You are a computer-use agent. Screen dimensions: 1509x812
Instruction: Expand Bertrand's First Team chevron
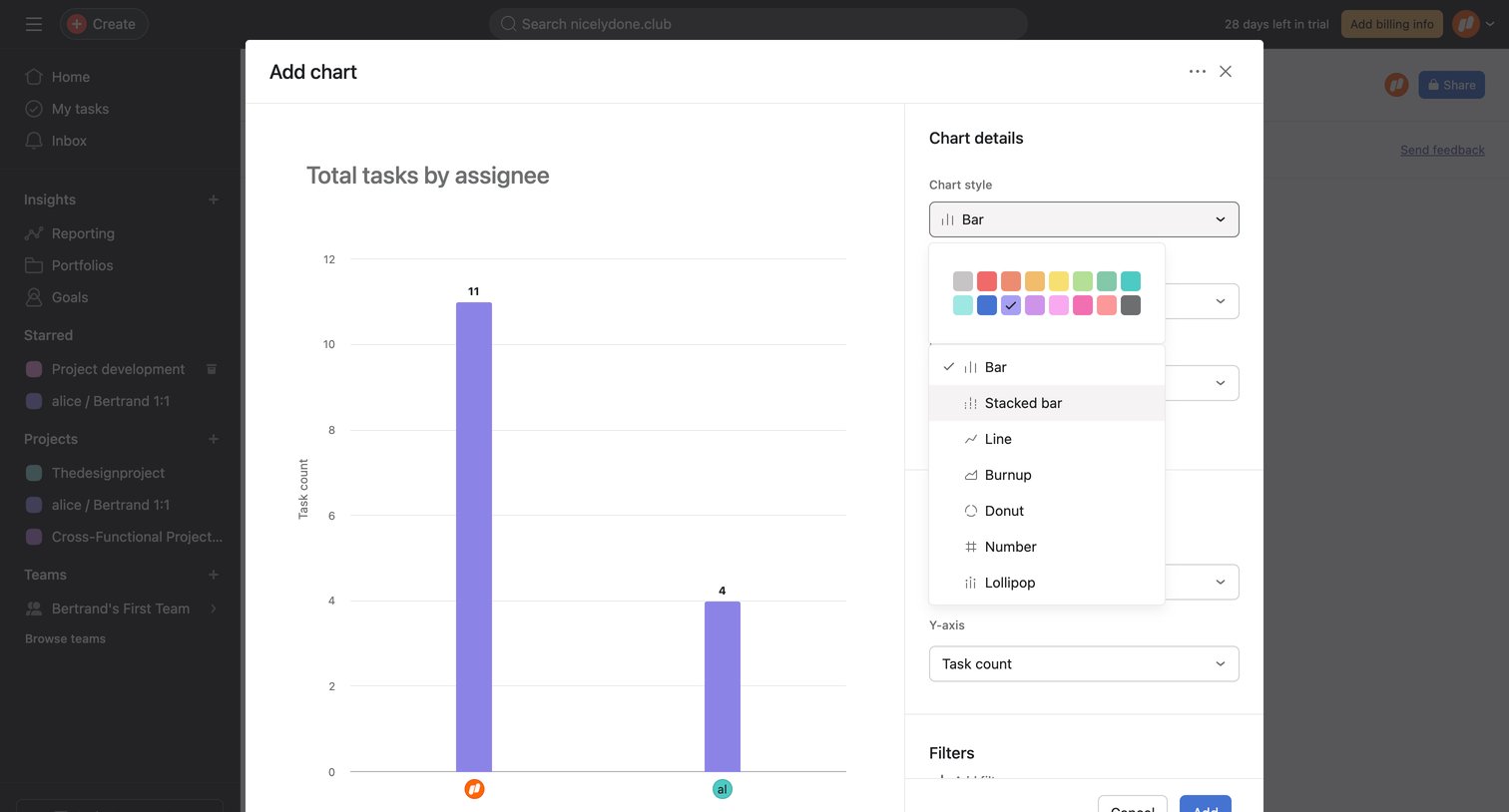(214, 609)
